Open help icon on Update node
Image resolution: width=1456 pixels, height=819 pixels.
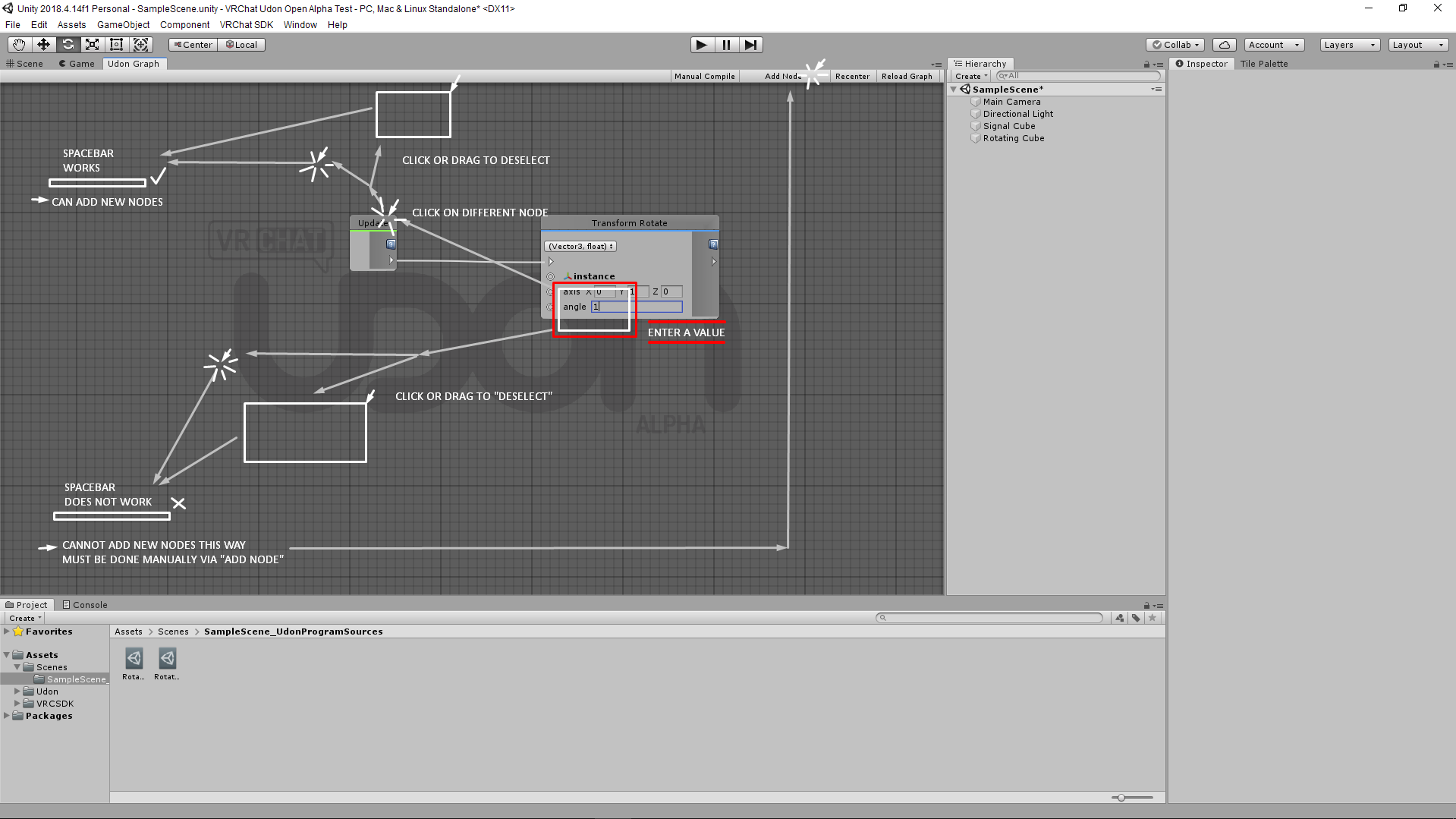click(391, 244)
